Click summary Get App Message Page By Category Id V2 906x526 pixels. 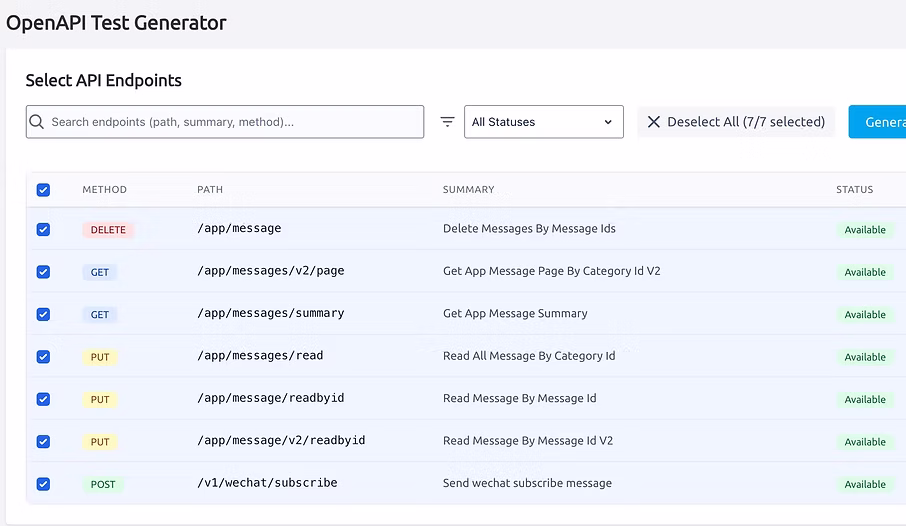pos(552,271)
